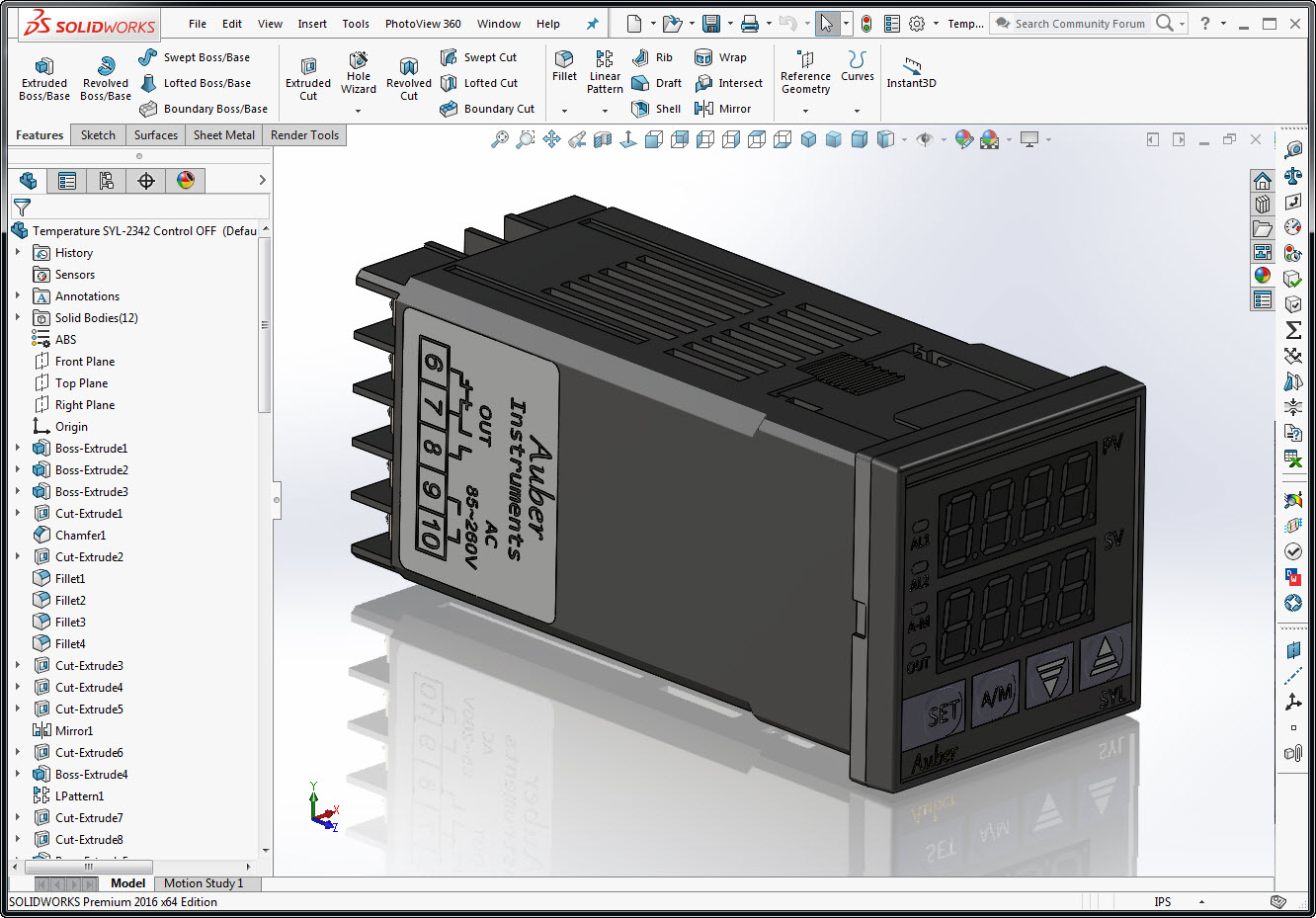Switch to the Sheet Metal tab

pyautogui.click(x=223, y=135)
